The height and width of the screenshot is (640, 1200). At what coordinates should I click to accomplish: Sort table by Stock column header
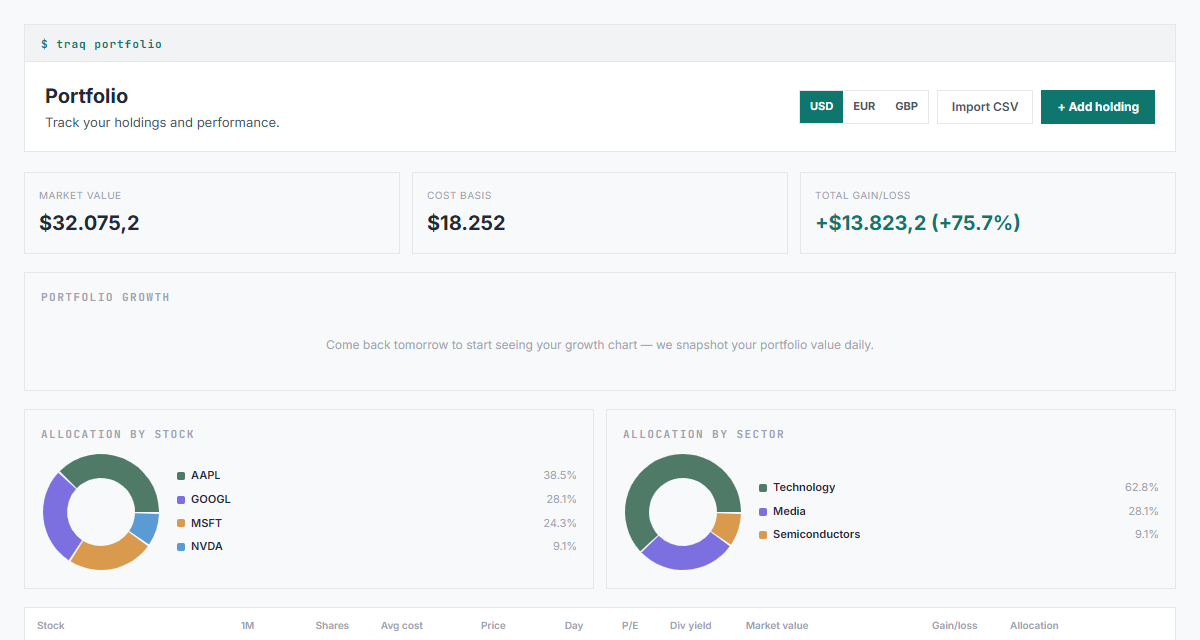click(x=51, y=626)
